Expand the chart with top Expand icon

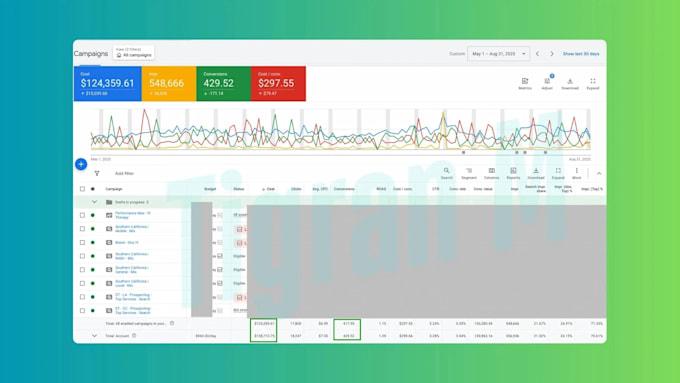[593, 81]
